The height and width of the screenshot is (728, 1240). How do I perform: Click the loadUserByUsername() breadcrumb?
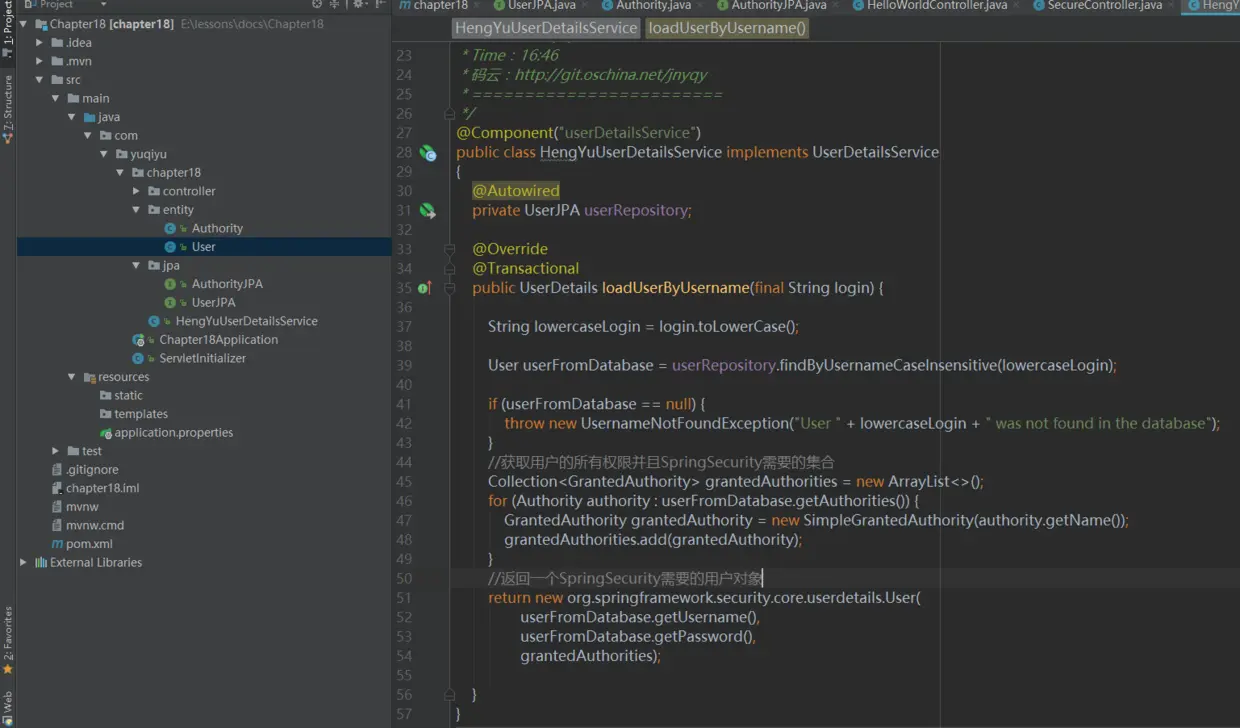(x=727, y=28)
